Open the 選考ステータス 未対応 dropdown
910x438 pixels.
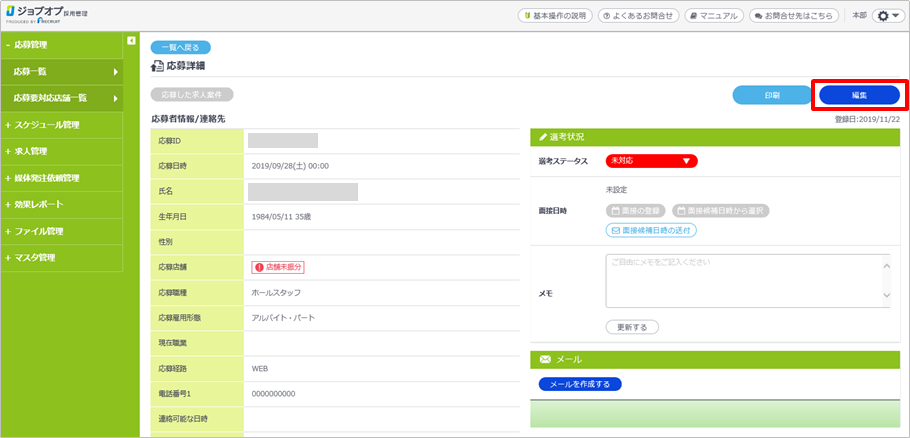point(651,160)
